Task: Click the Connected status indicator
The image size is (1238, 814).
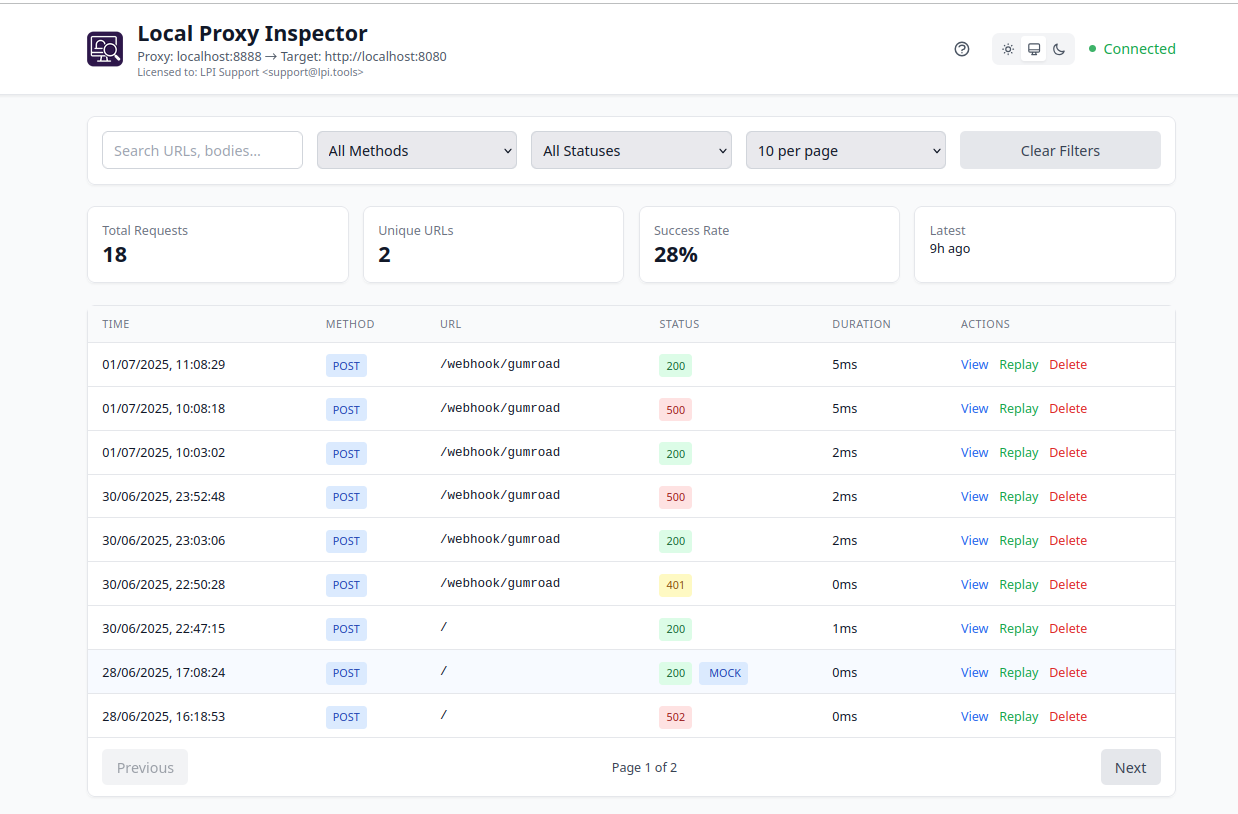Action: (x=1132, y=49)
